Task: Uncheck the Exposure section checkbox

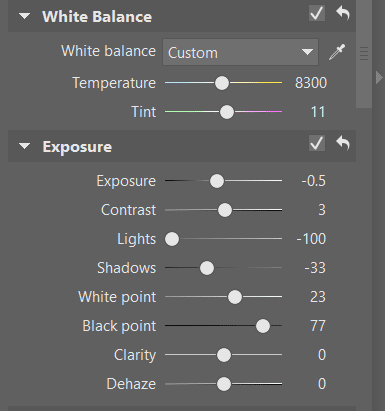Action: 317,143
